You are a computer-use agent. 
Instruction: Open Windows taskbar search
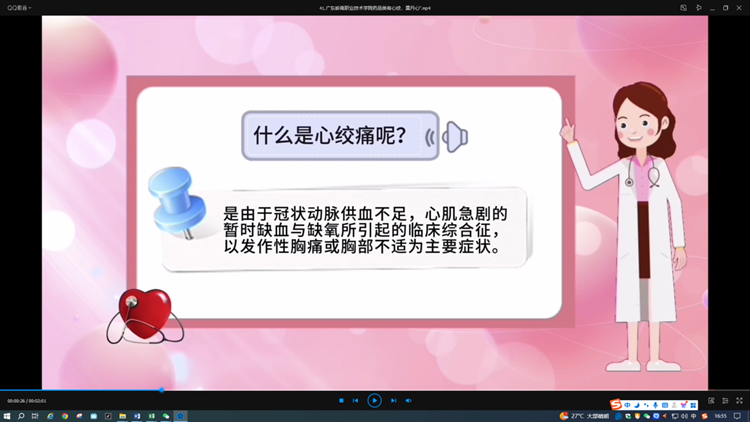[21, 416]
